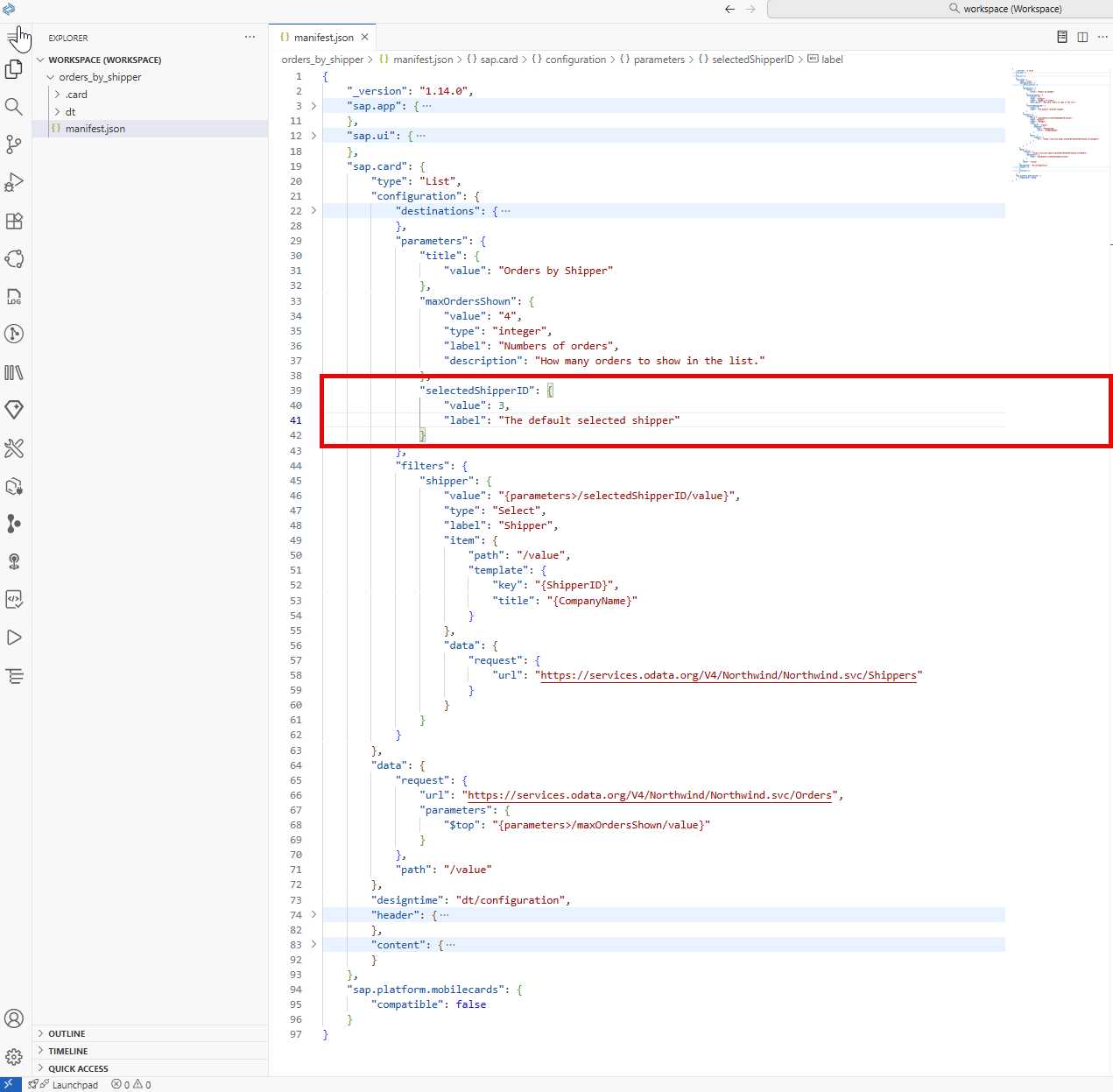Open the Extensions view

pos(14,221)
